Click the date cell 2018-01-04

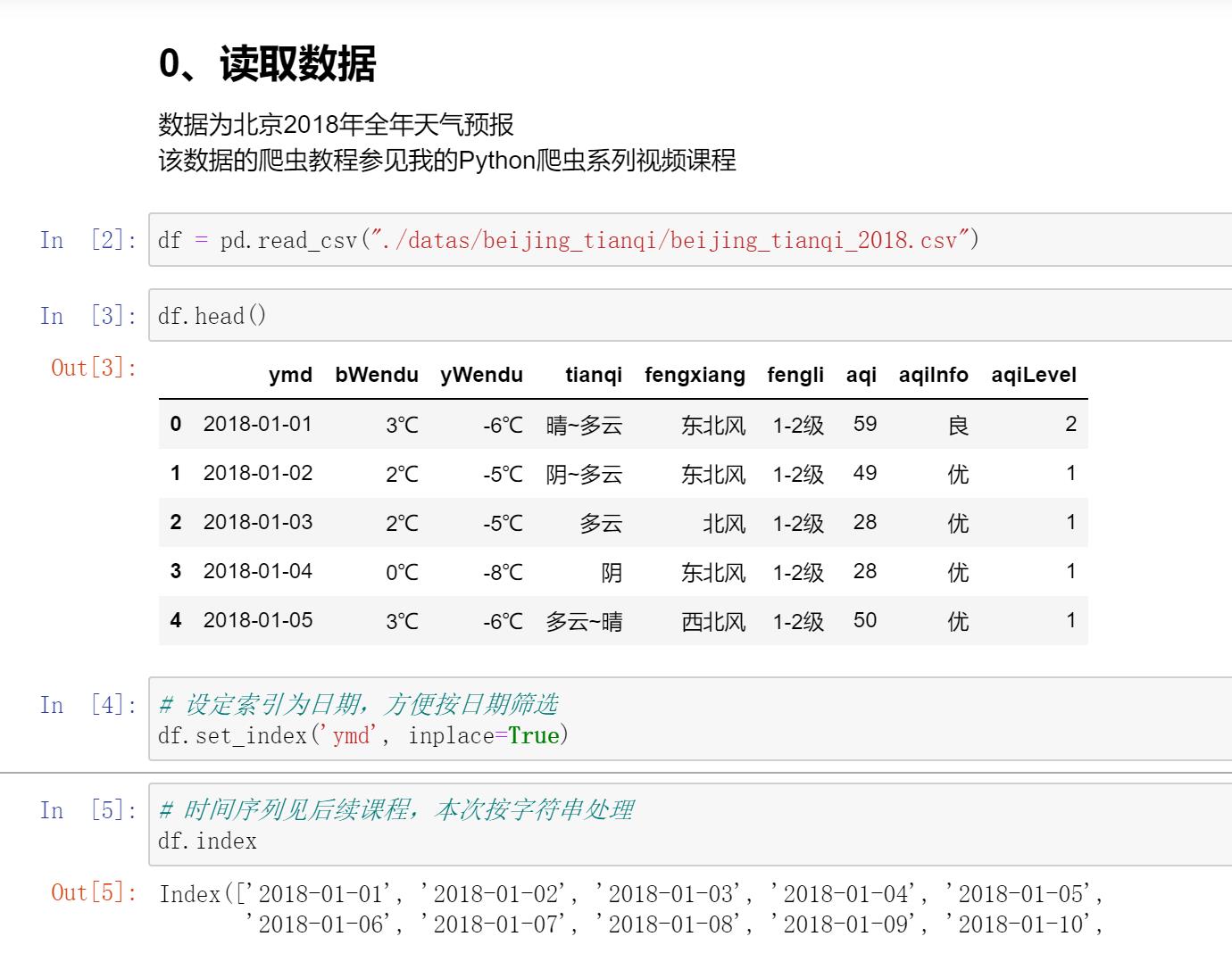(258, 571)
